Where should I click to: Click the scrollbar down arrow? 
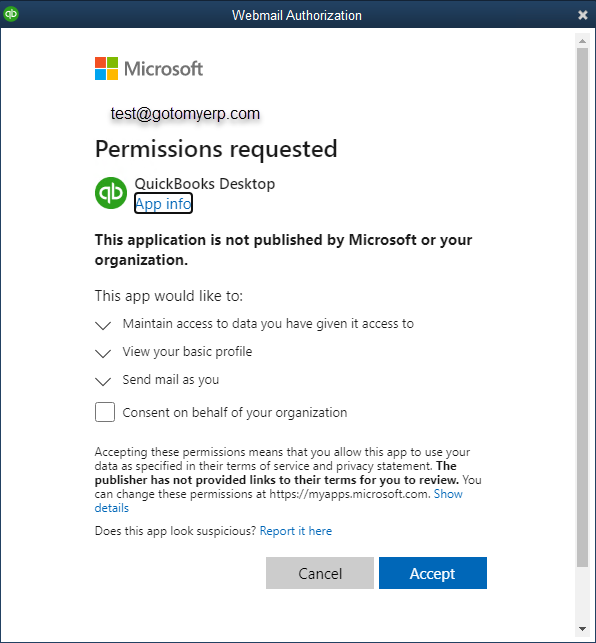[x=582, y=629]
